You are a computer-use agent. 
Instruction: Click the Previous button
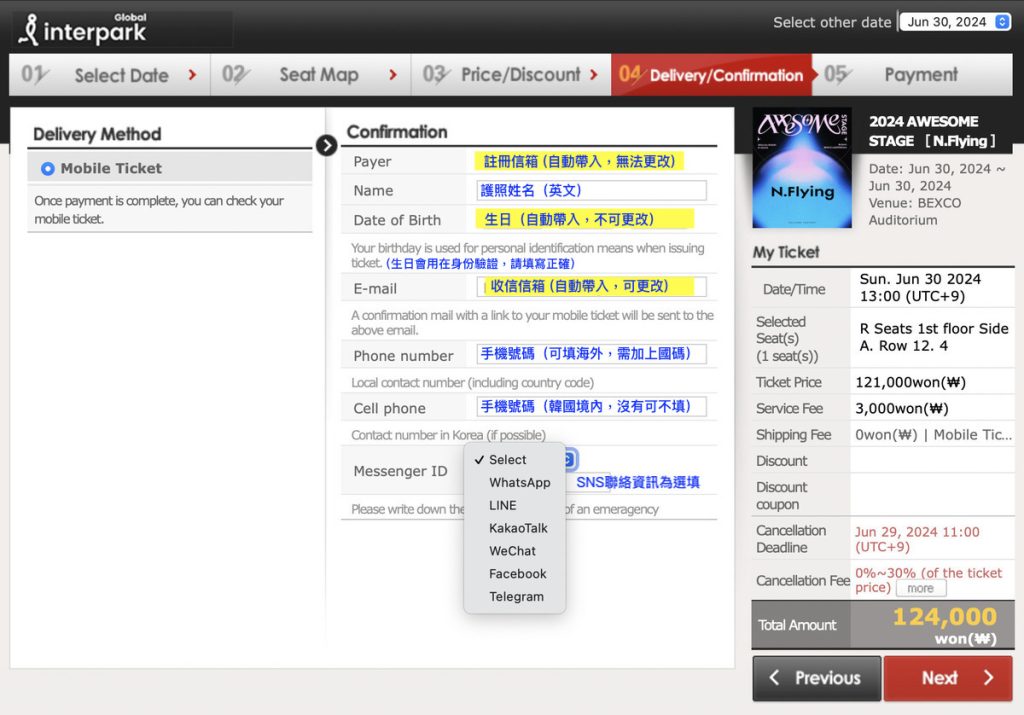[x=816, y=678]
